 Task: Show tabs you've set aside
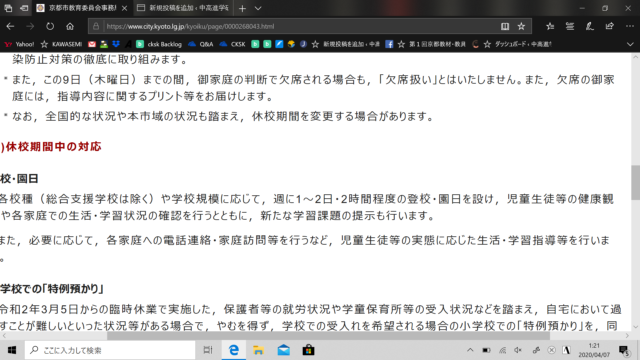pyautogui.click(x=8, y=8)
